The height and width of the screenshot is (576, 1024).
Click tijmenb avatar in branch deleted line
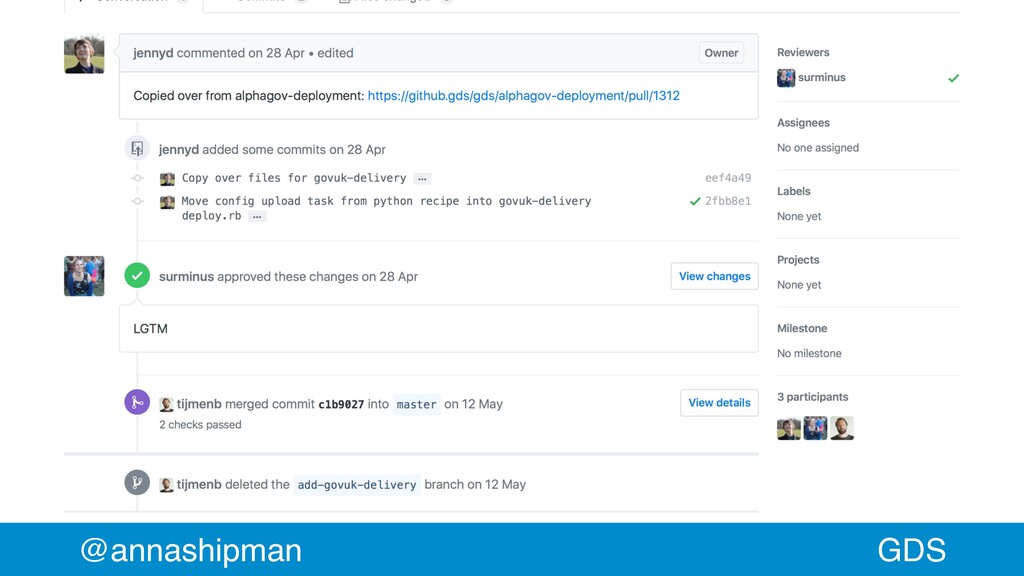coord(167,485)
